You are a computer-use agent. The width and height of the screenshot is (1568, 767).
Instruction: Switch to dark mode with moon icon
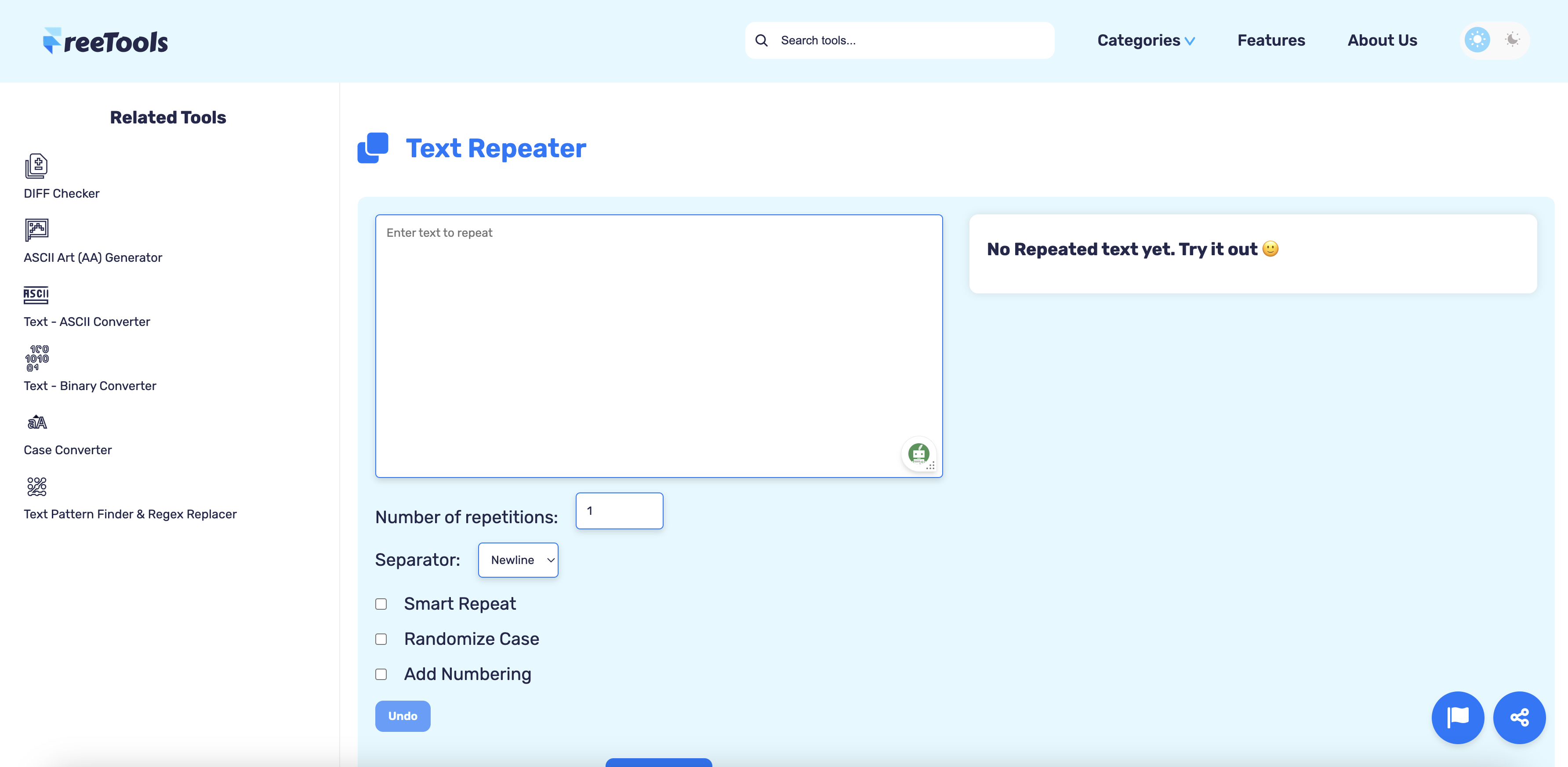point(1512,40)
